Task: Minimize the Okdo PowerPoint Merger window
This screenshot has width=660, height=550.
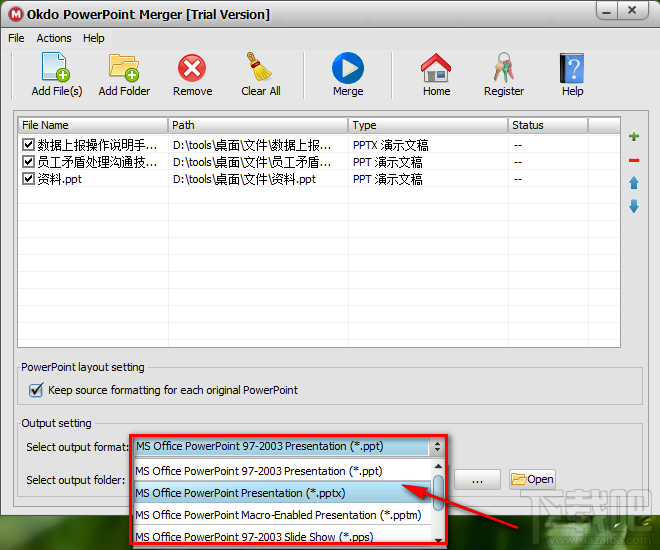Action: [607, 11]
